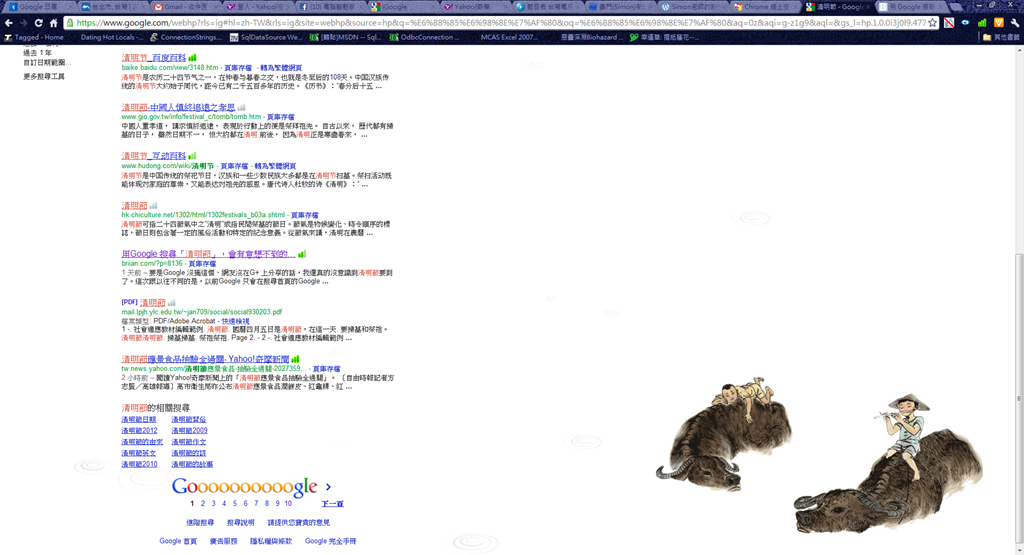Open the browser home page icon
1024x555 pixels.
pyautogui.click(x=54, y=23)
